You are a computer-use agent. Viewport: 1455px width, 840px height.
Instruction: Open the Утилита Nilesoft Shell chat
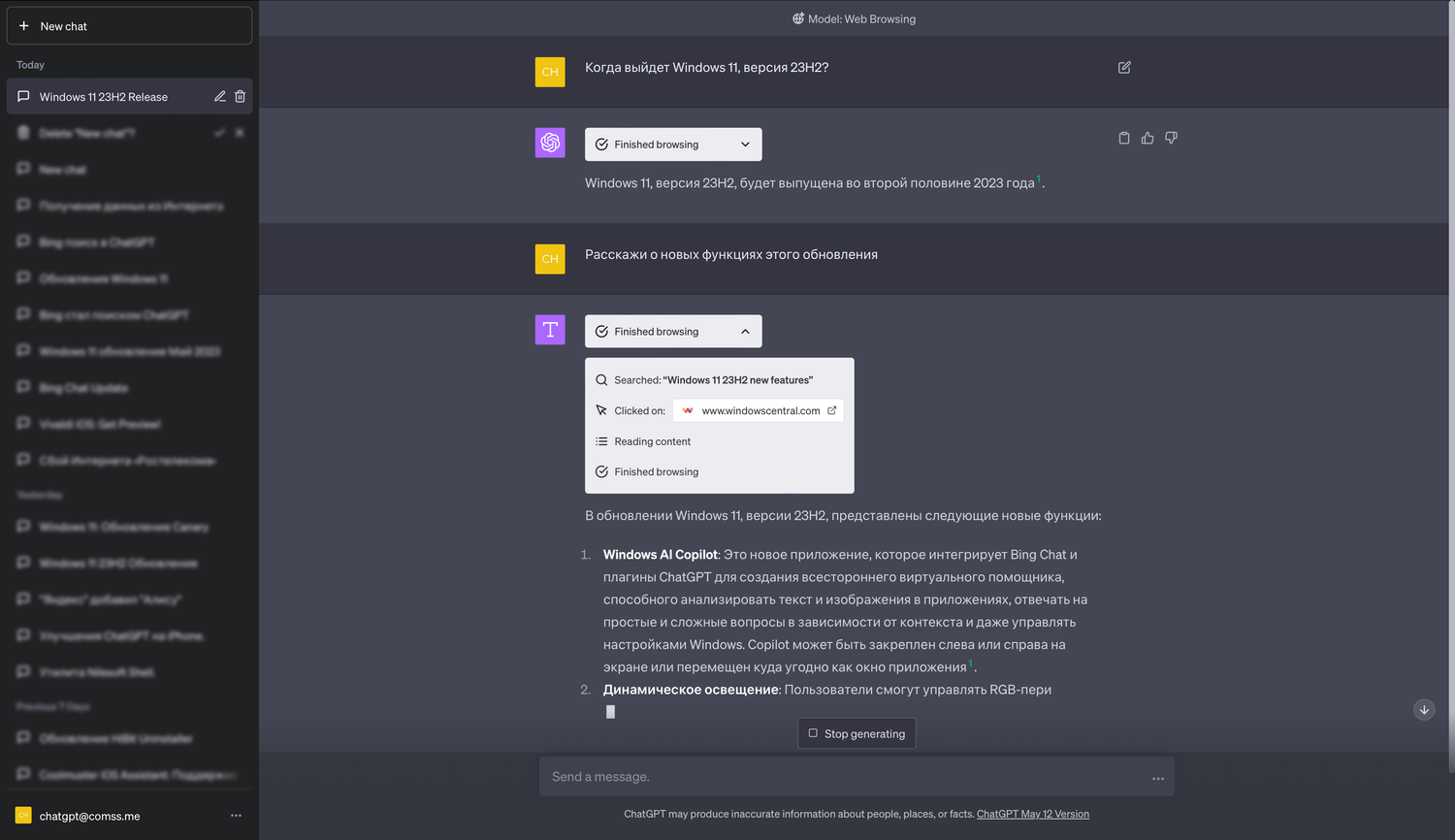(130, 672)
